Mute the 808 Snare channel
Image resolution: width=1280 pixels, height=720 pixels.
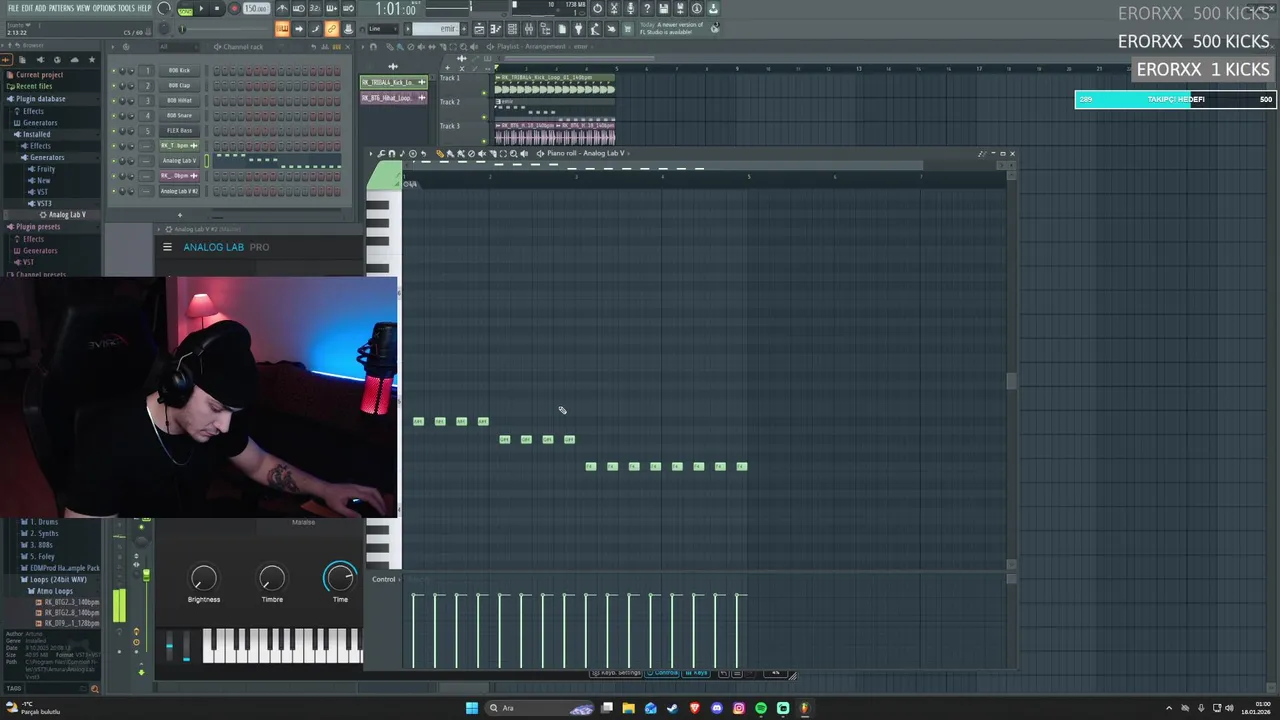click(x=114, y=115)
